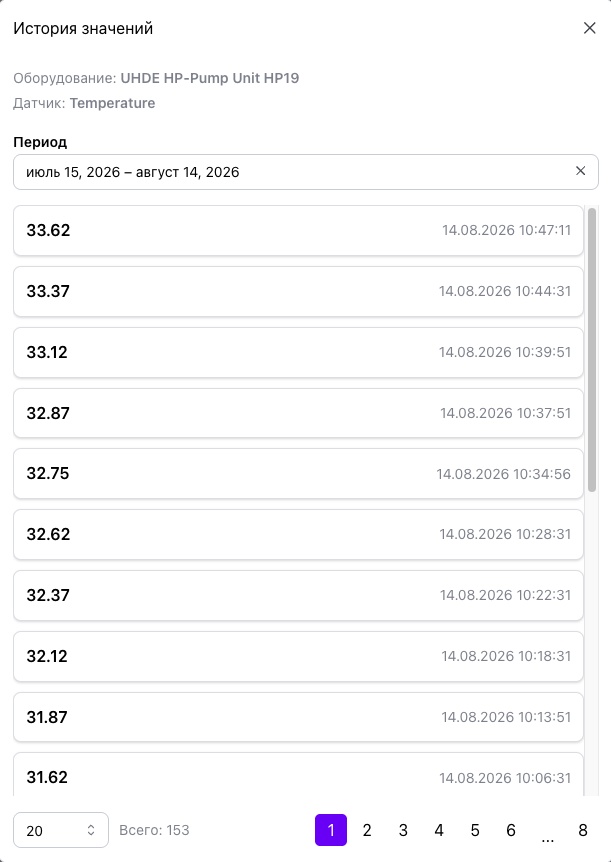Select the 31.87 value entry

pos(298,717)
